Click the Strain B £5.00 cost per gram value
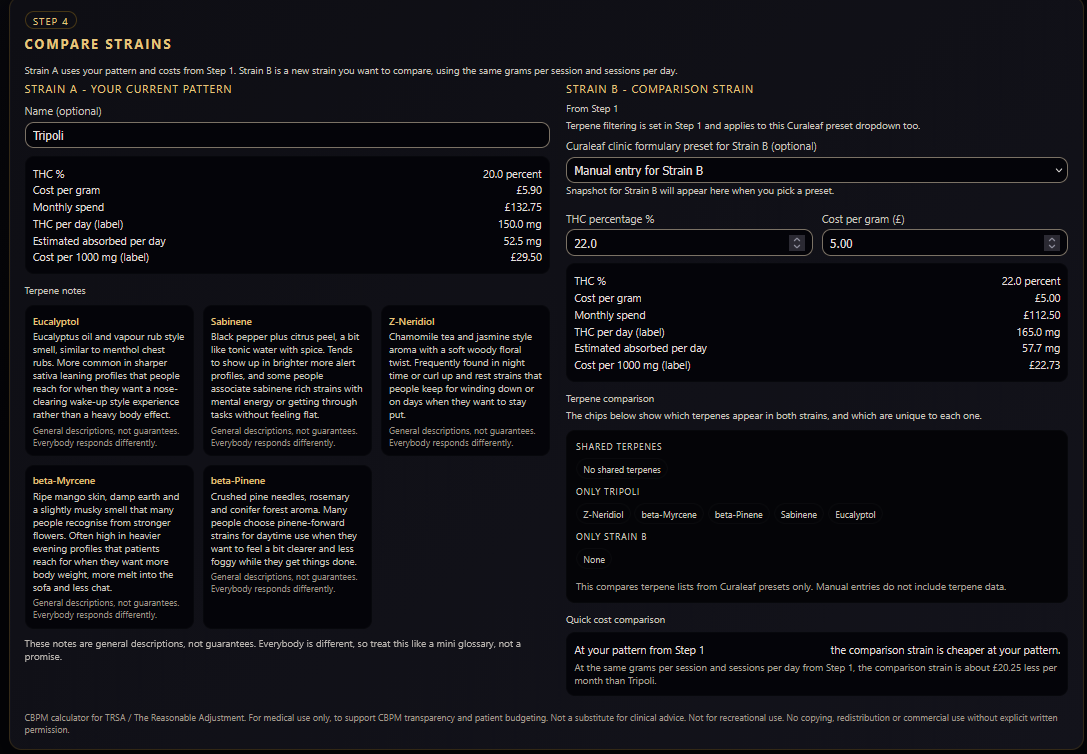1087x754 pixels. (1047, 298)
